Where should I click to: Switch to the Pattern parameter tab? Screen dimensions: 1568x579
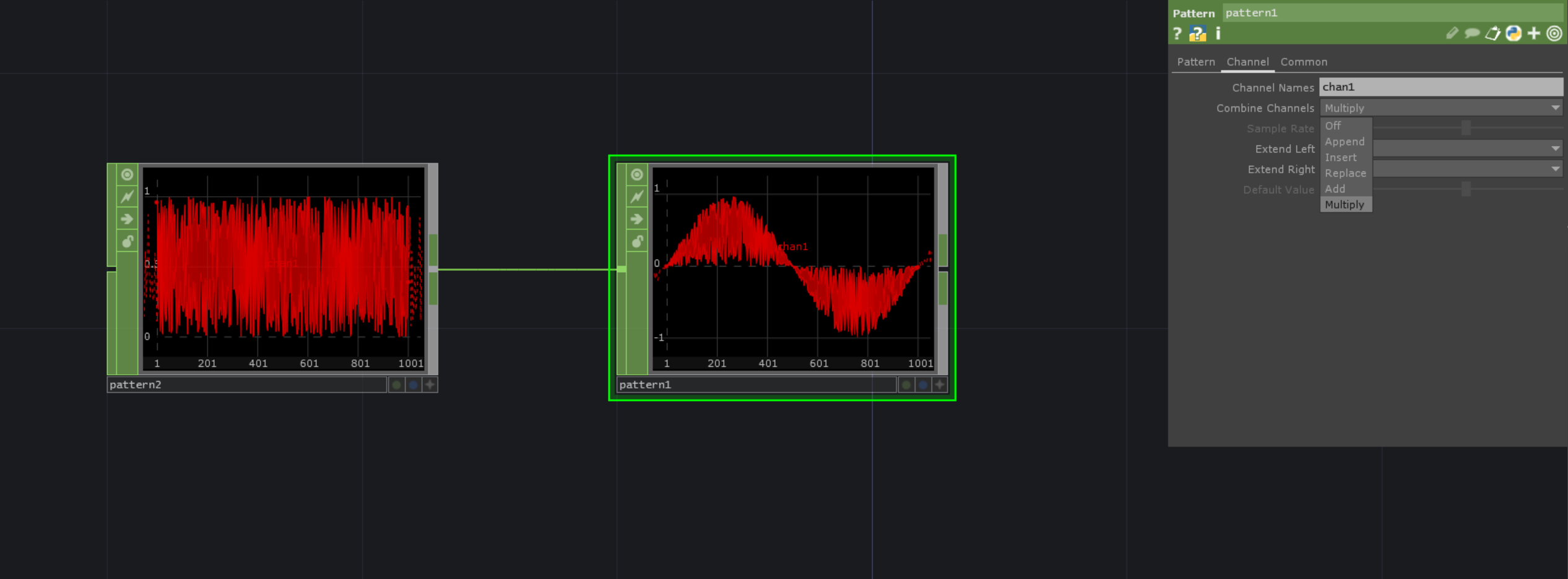click(x=1195, y=62)
